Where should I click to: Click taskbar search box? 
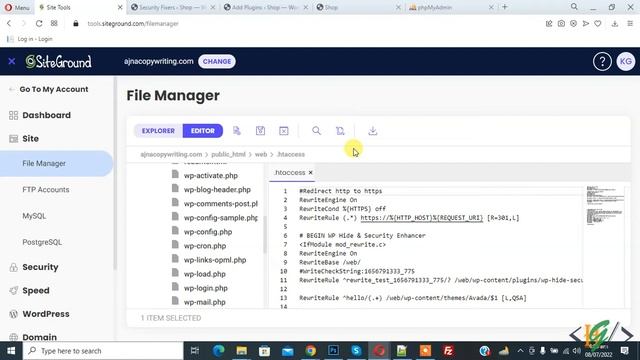(103, 351)
